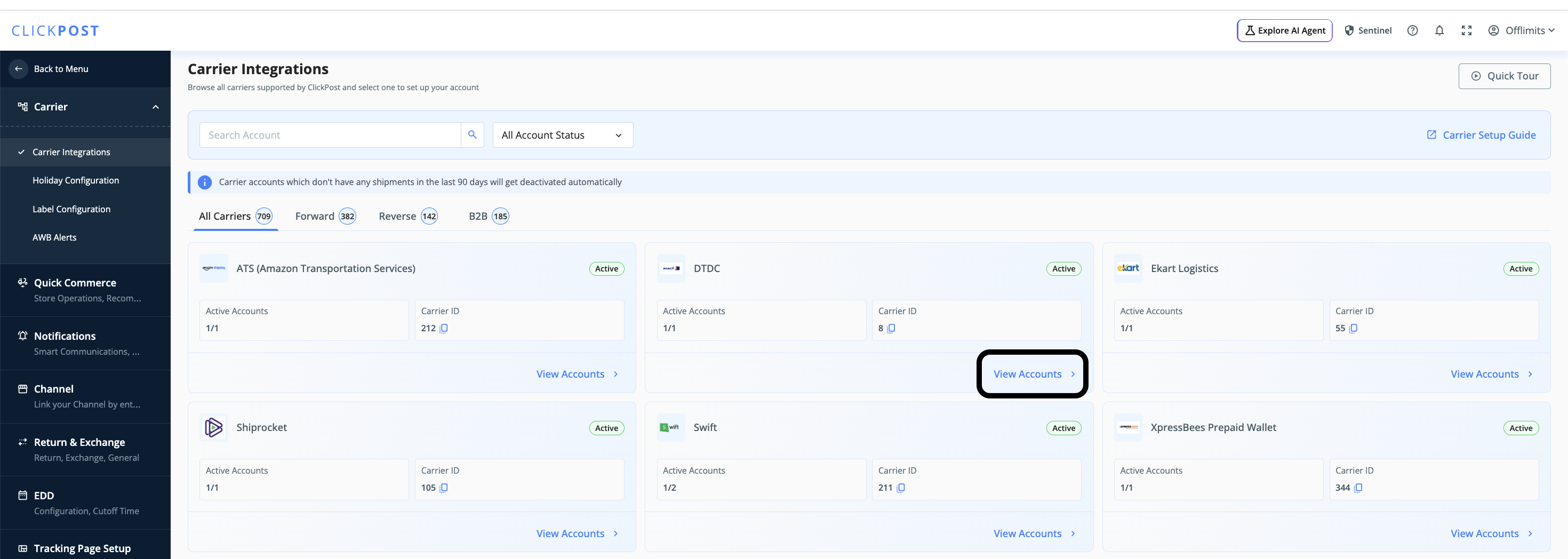The height and width of the screenshot is (559, 1568).
Task: Open the All Account Status dropdown
Action: coord(563,134)
